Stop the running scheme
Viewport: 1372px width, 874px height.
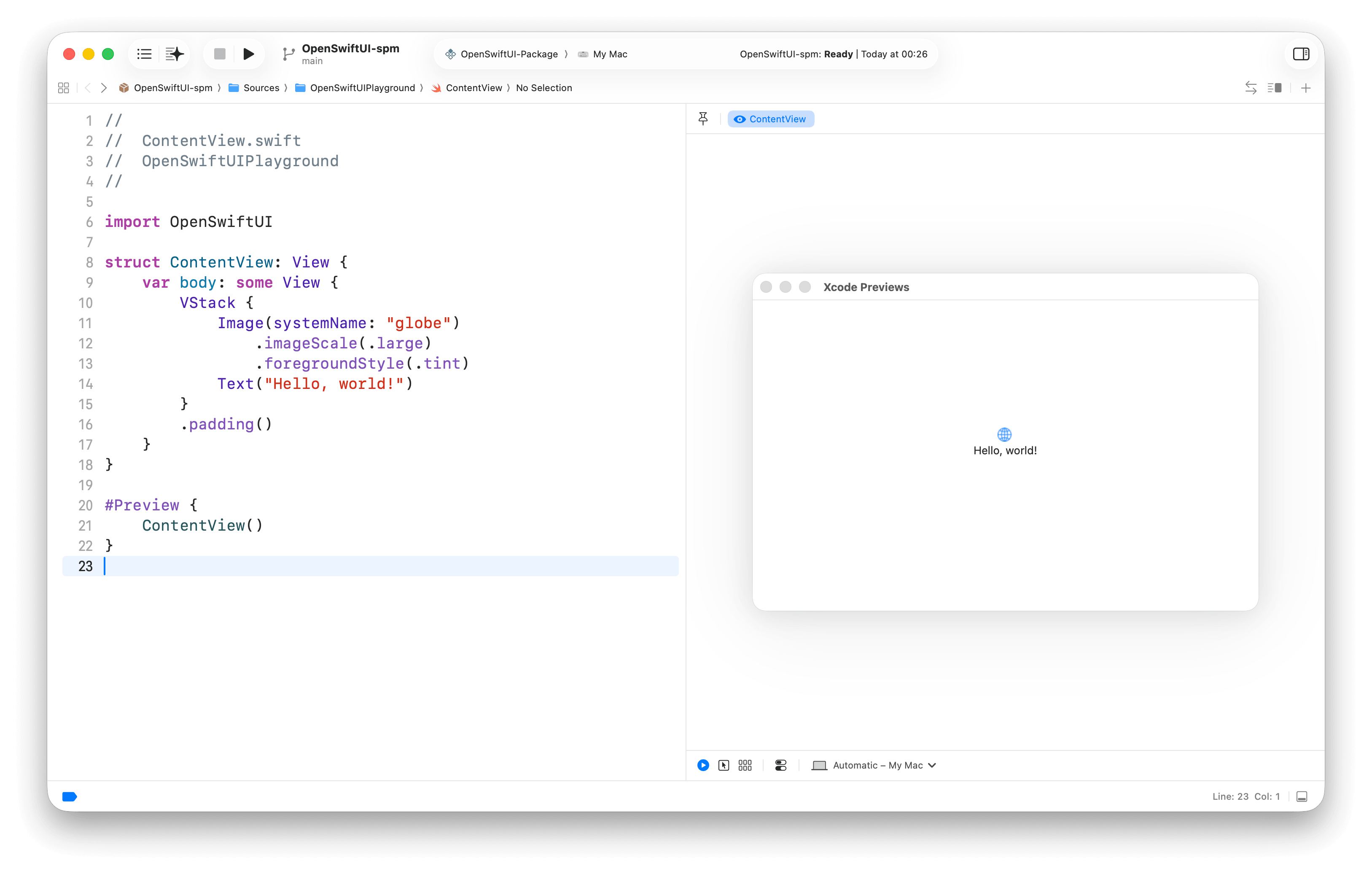click(x=219, y=54)
